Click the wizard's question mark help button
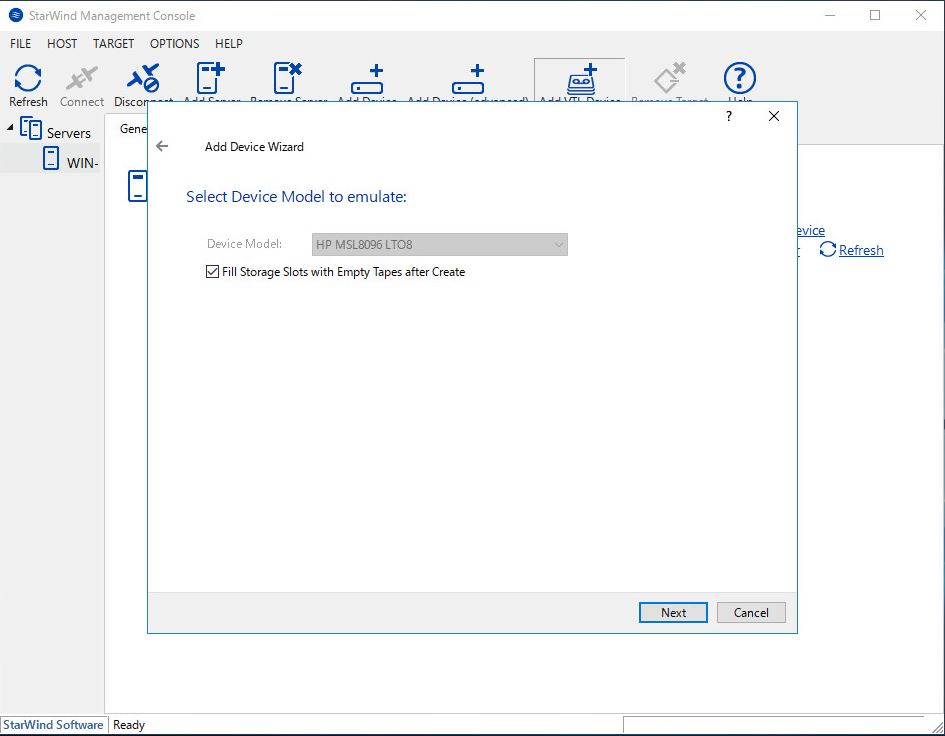 pos(729,116)
